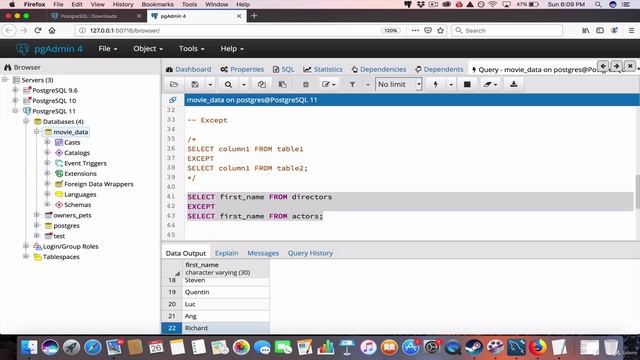Switch to Dependents tab
The height and width of the screenshot is (360, 640).
pos(439,69)
